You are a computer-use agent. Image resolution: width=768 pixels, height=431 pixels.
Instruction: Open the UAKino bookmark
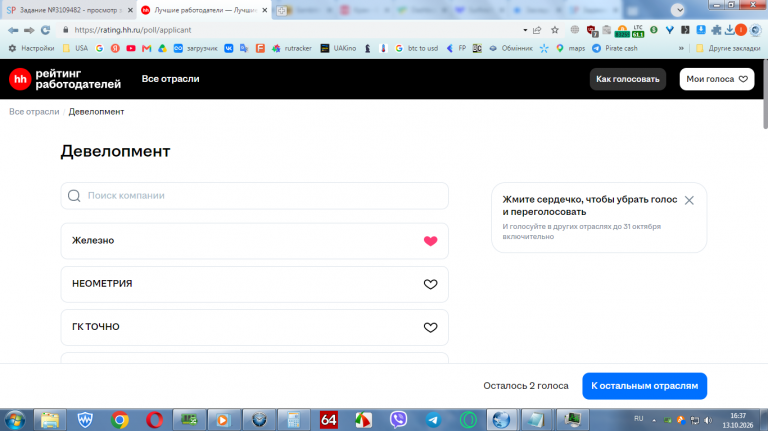(x=338, y=48)
